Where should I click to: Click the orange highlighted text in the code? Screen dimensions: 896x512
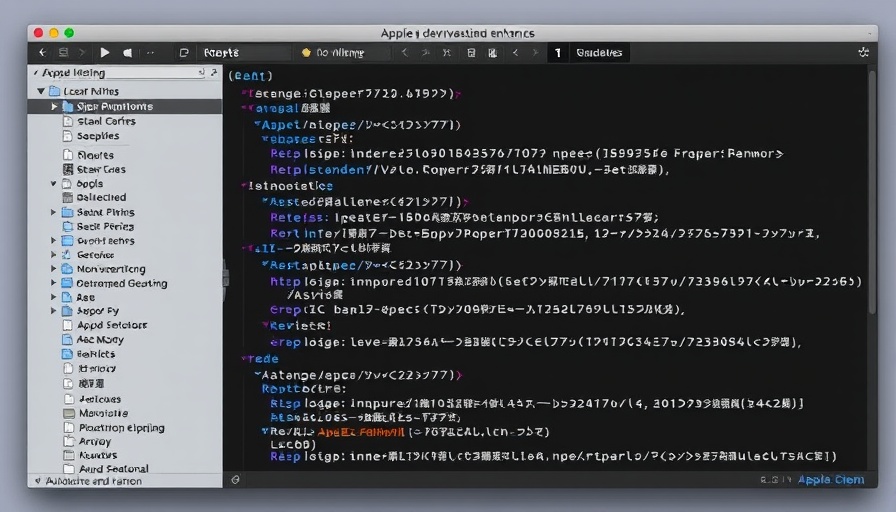point(361,432)
